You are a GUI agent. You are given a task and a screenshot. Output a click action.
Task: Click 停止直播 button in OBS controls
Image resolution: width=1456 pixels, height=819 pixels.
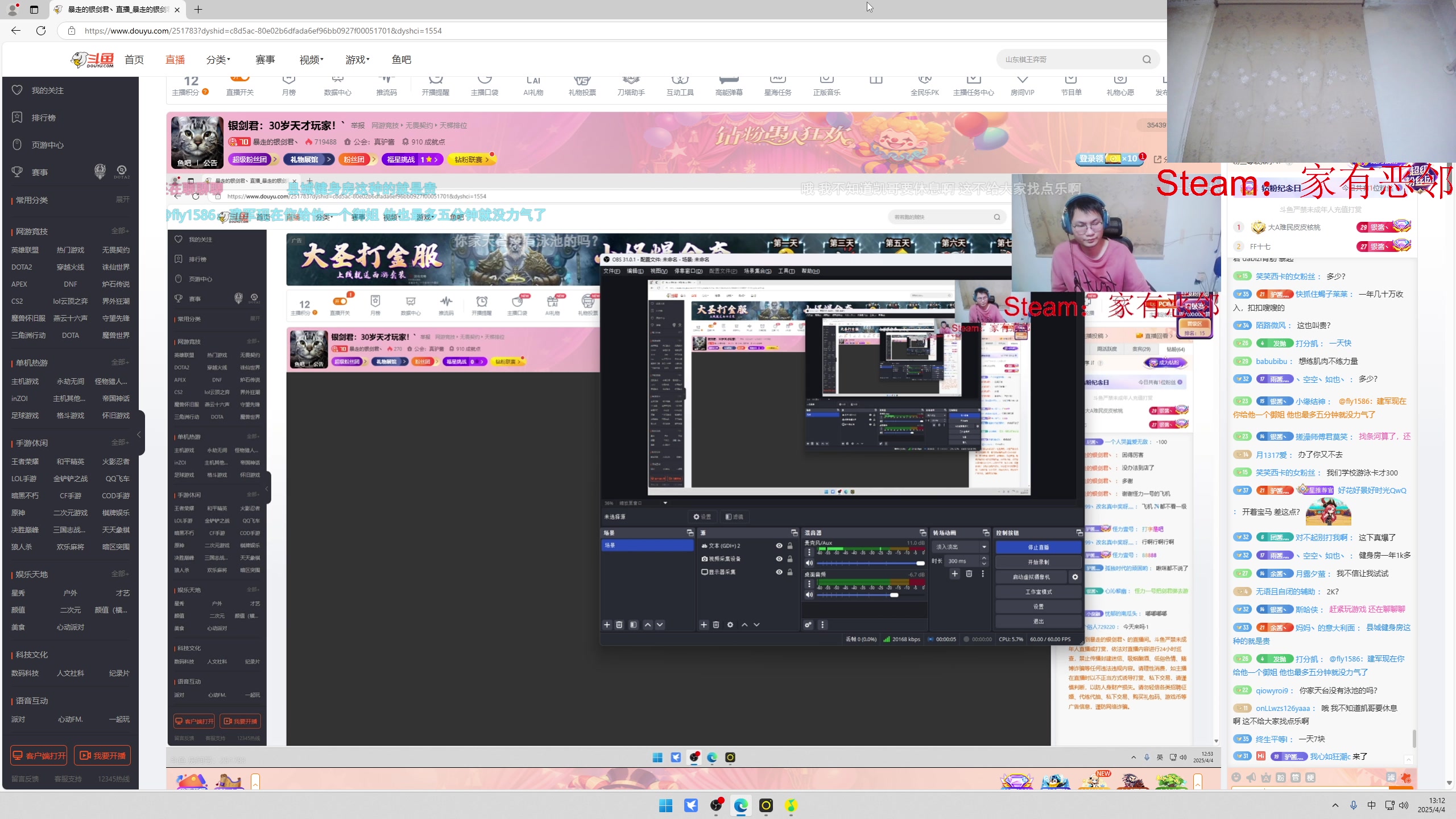point(1038,547)
